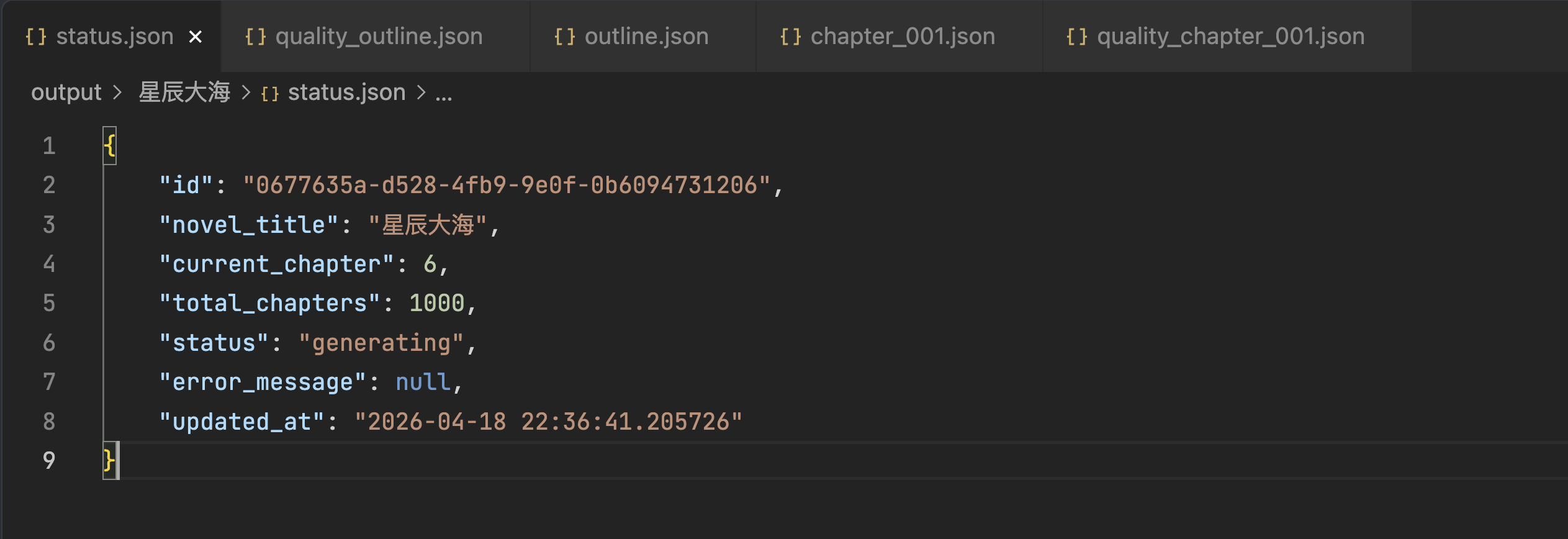Expand the chevron after output breadcrumb
Image resolution: width=1568 pixels, height=539 pixels.
click(117, 93)
